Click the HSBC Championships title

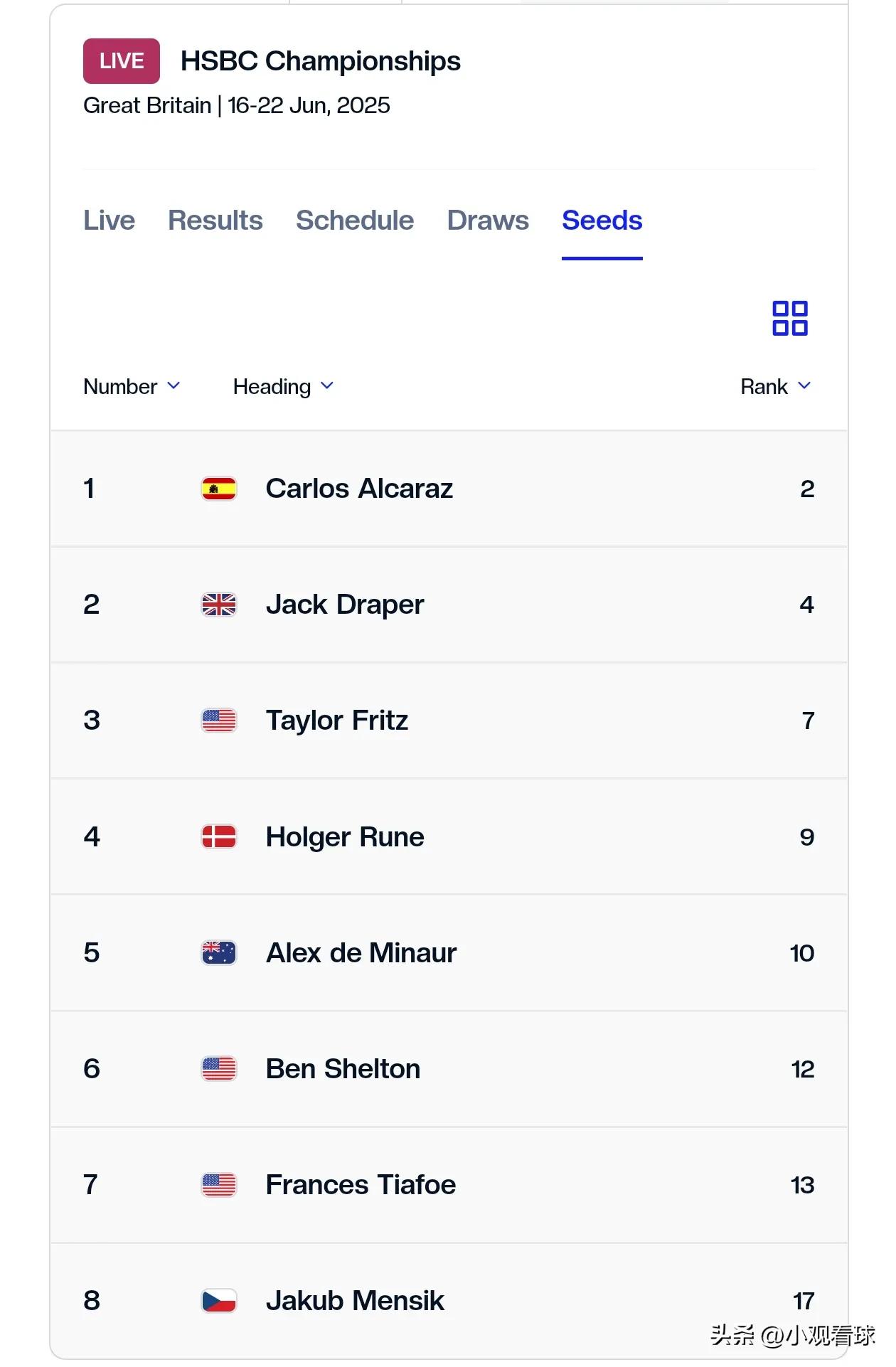click(321, 61)
